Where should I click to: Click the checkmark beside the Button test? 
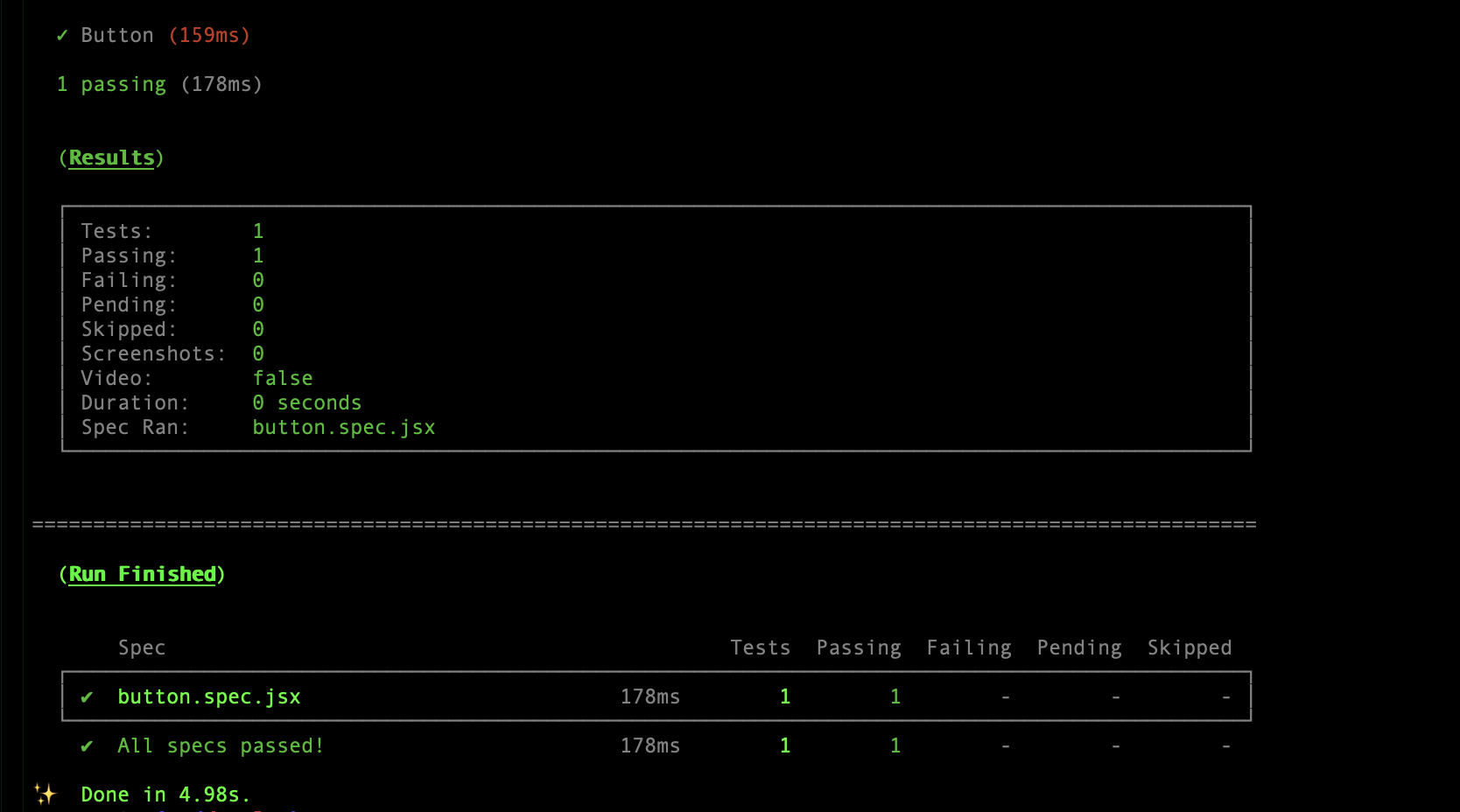click(x=61, y=35)
